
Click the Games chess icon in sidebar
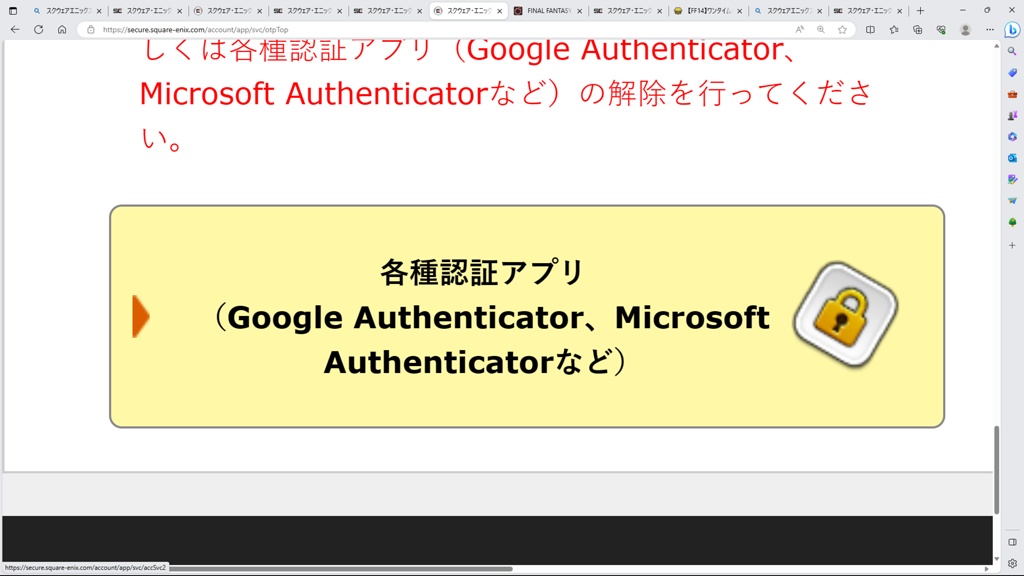coord(1012,115)
